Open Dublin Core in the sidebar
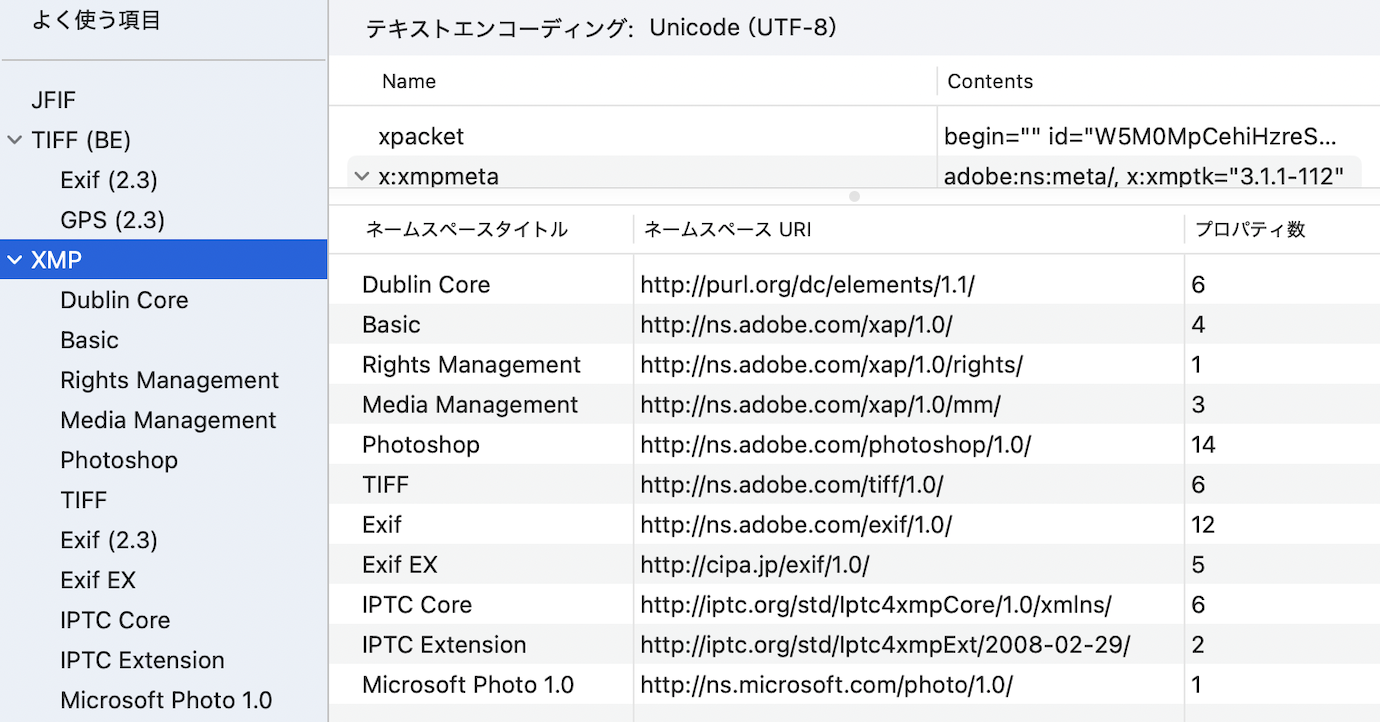The width and height of the screenshot is (1380, 722). pos(124,300)
